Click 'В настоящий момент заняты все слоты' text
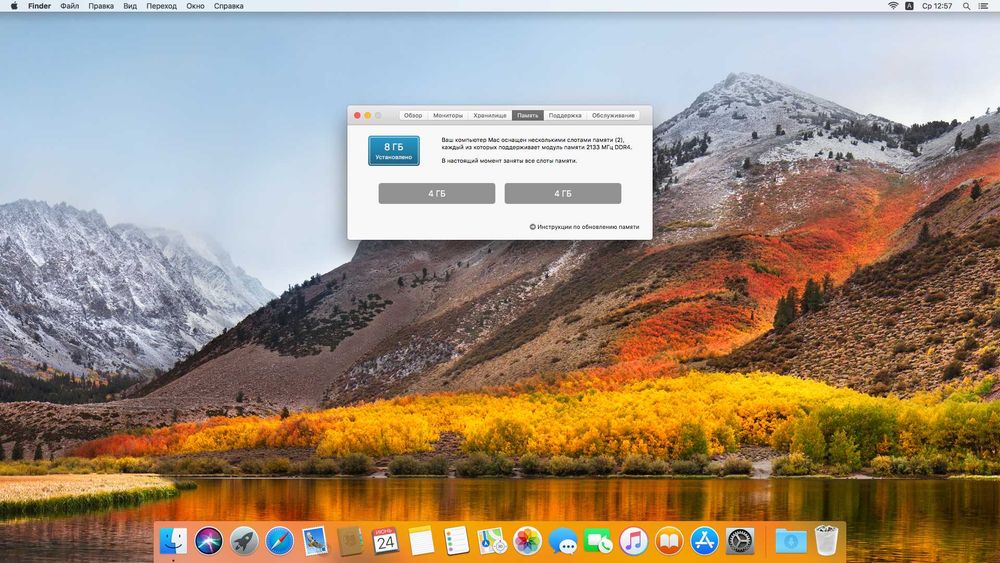This screenshot has width=1000, height=563. [509, 161]
